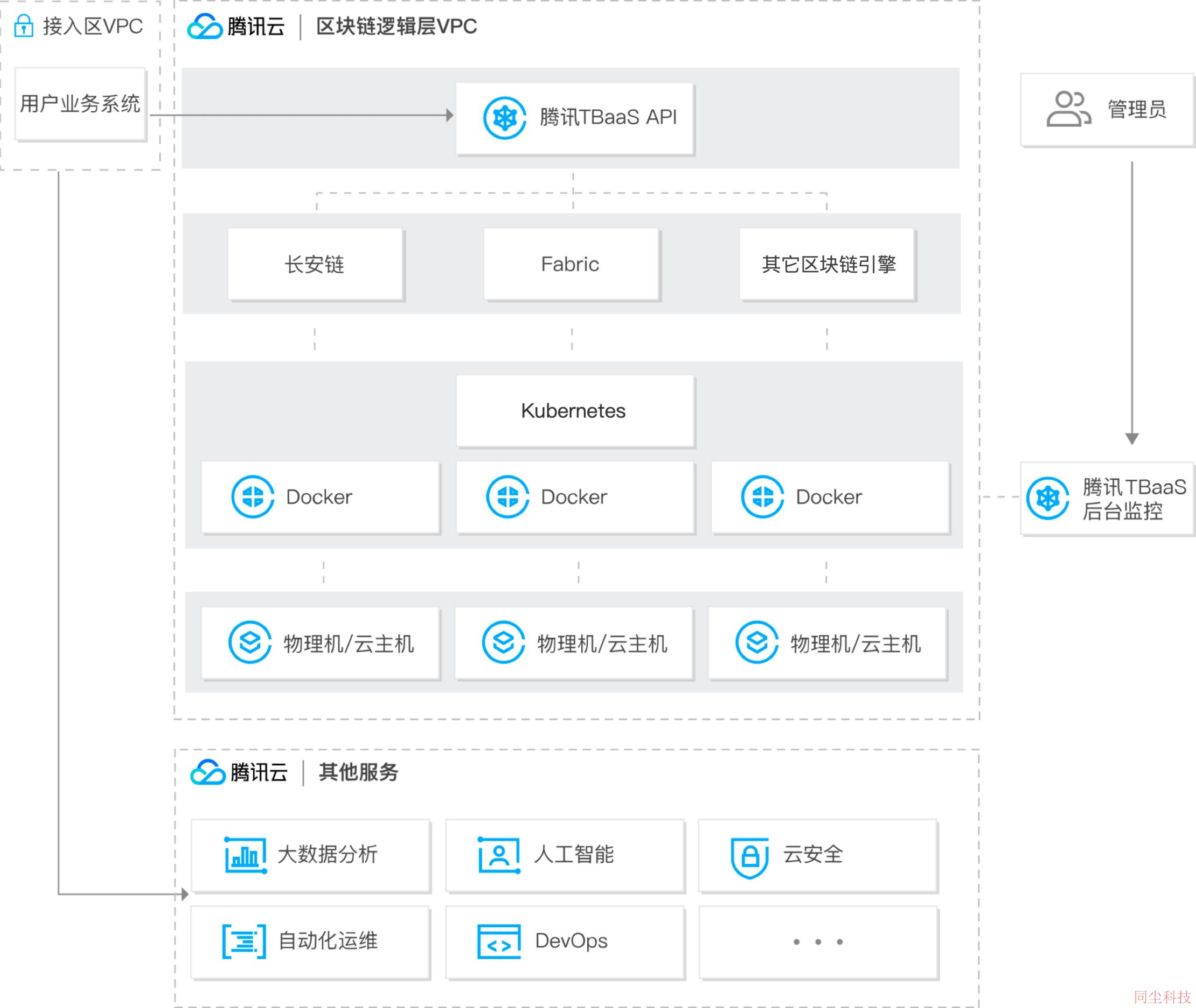Click the 腾讯TBaaS API hexagon icon
1196x1008 pixels.
pyautogui.click(x=505, y=118)
